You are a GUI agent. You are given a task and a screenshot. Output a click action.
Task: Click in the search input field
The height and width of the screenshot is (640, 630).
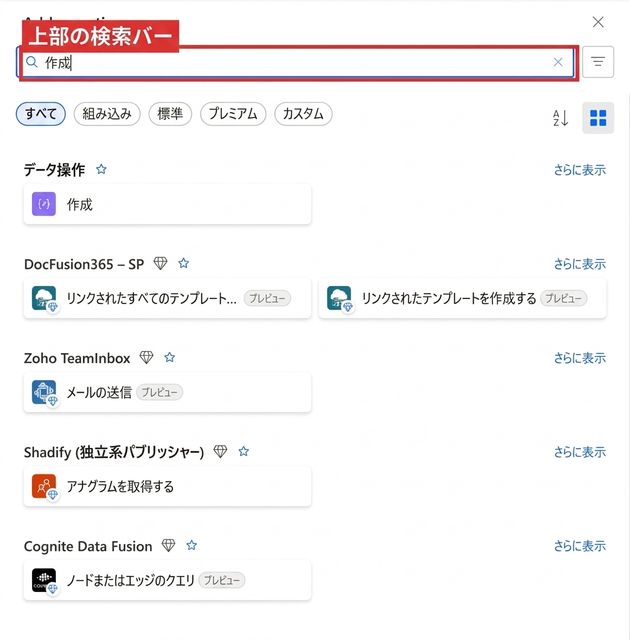click(x=297, y=62)
